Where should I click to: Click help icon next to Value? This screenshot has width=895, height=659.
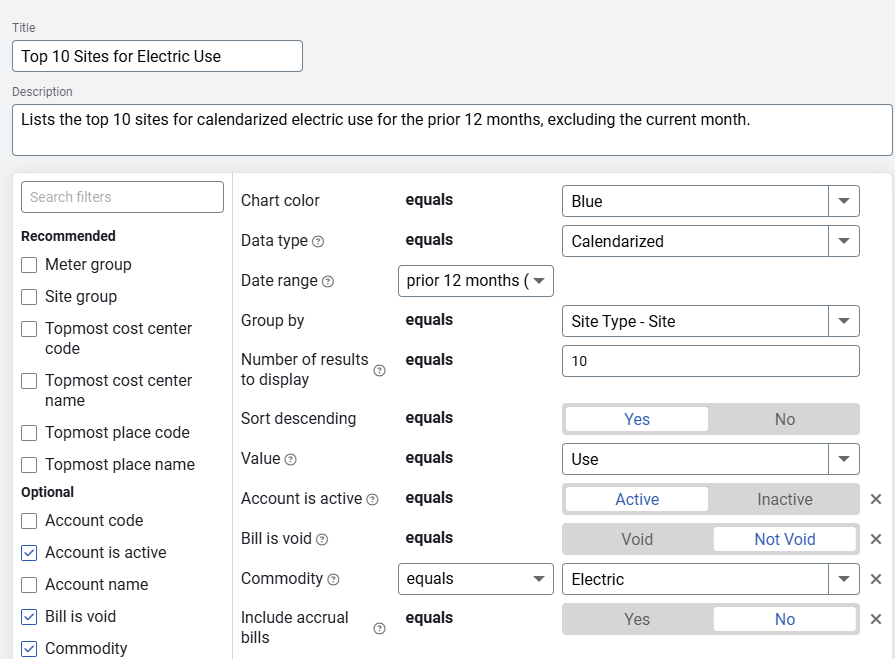coord(290,459)
